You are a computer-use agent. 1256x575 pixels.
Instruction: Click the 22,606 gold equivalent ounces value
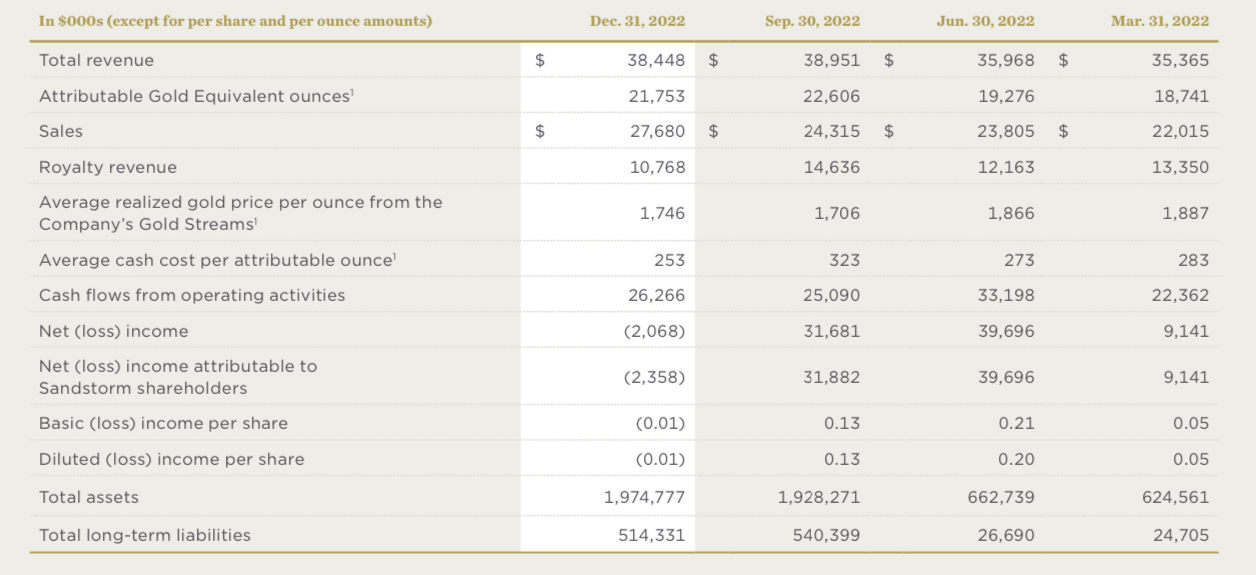point(831,96)
